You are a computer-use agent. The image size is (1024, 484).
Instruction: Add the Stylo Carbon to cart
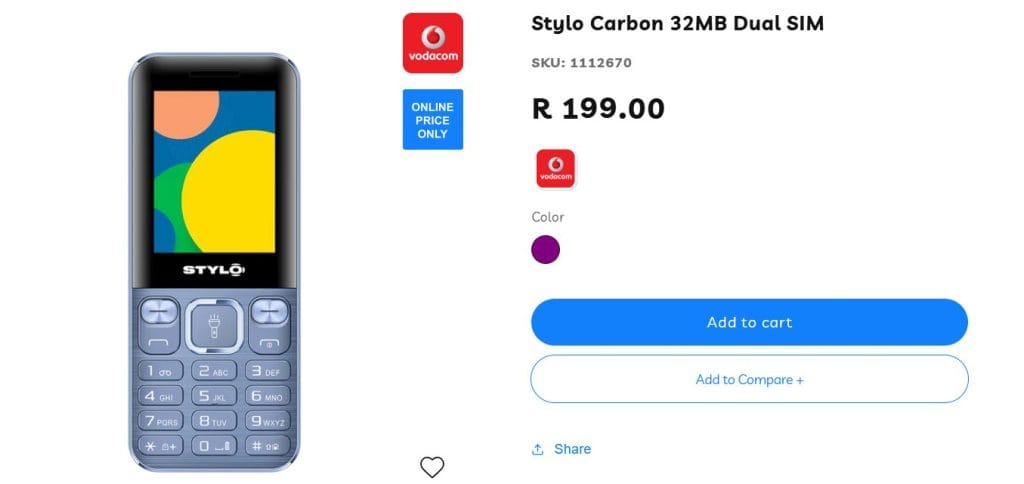749,322
